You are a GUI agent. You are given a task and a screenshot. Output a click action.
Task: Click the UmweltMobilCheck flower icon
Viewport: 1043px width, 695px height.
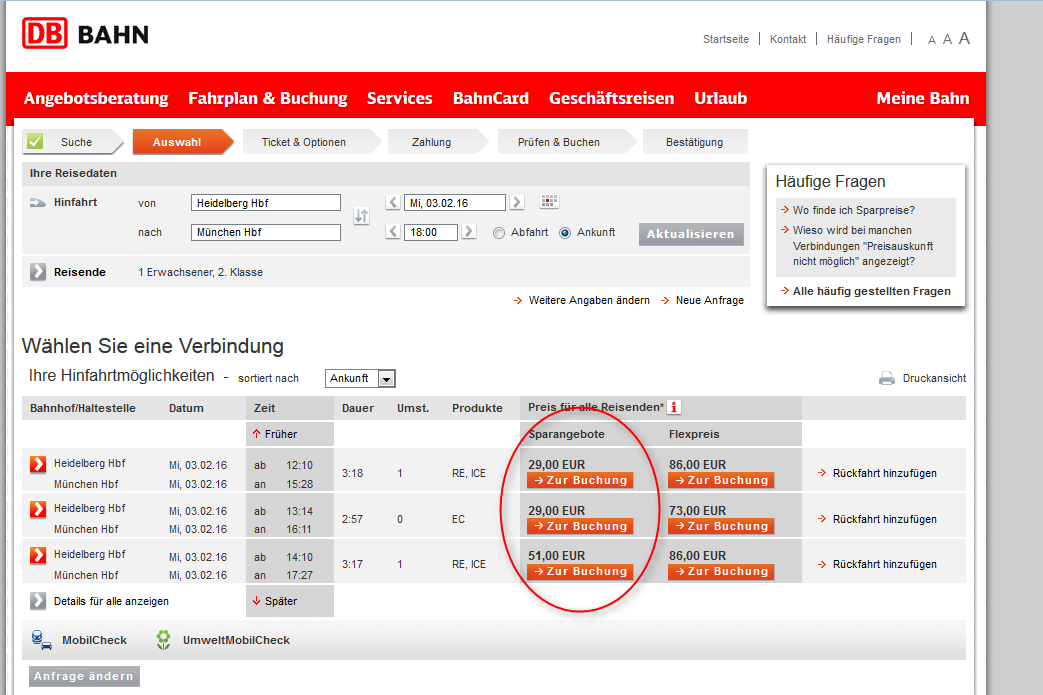[163, 640]
